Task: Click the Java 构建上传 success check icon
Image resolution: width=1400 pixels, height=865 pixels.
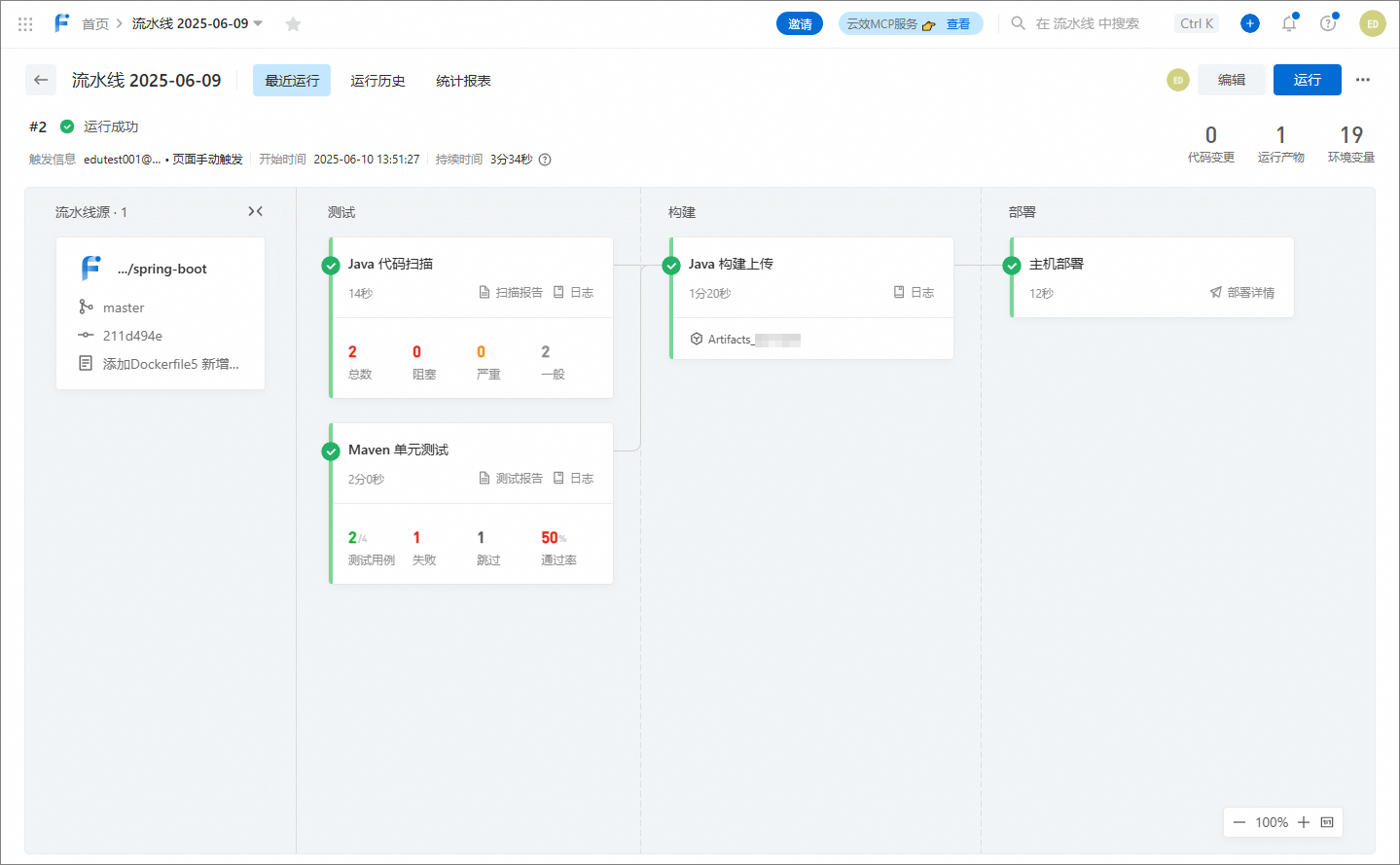Action: [671, 266]
